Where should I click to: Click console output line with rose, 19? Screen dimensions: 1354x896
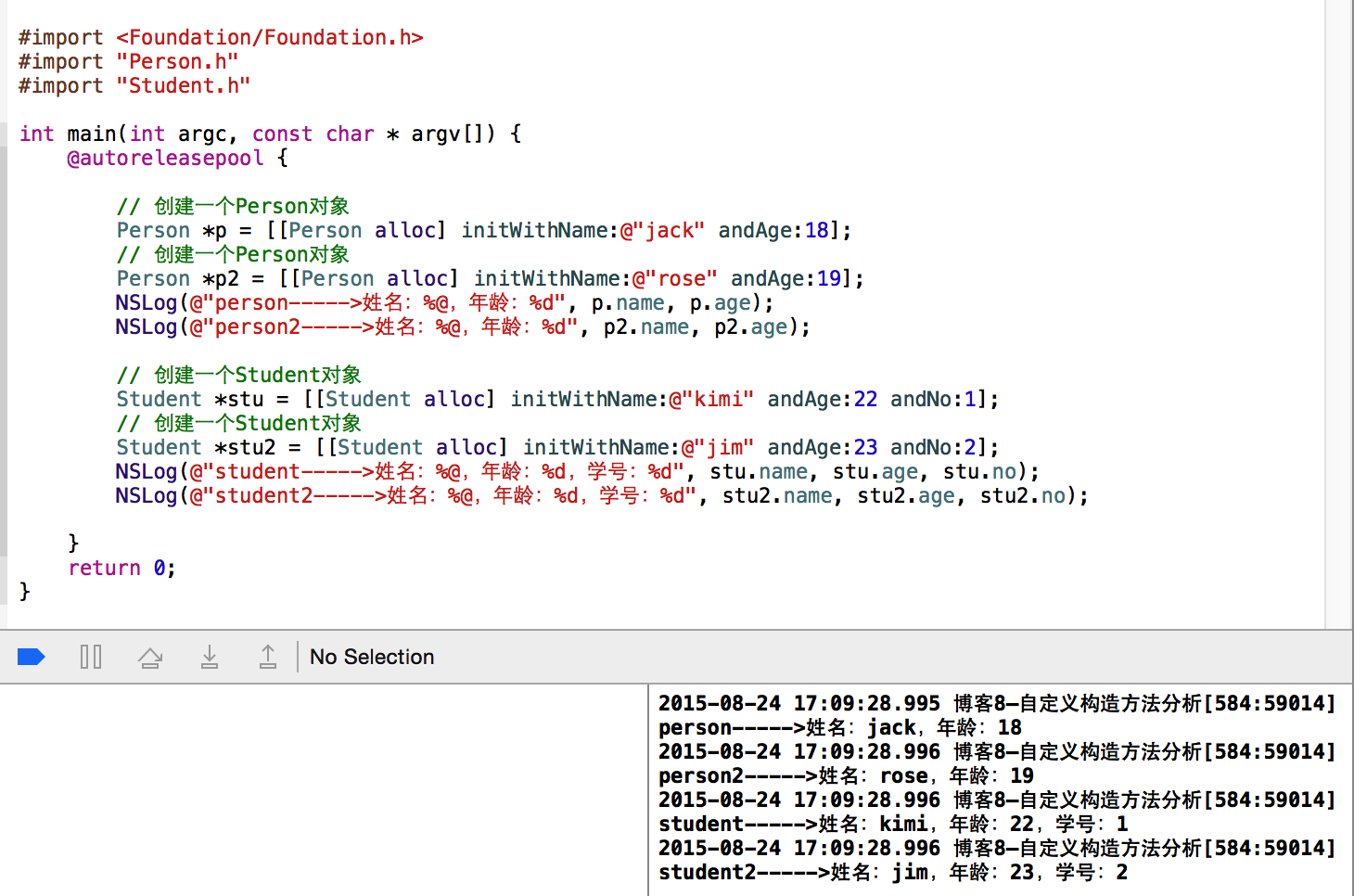pyautogui.click(x=846, y=775)
